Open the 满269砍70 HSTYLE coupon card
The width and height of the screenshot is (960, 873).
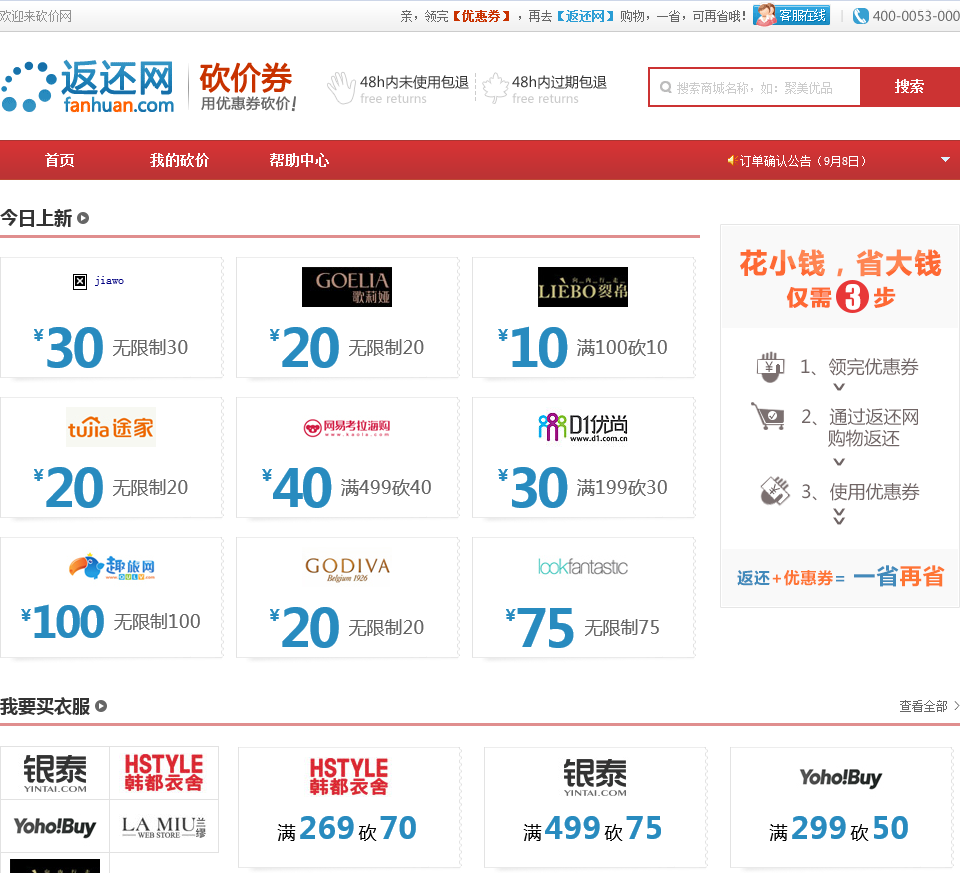coord(349,807)
